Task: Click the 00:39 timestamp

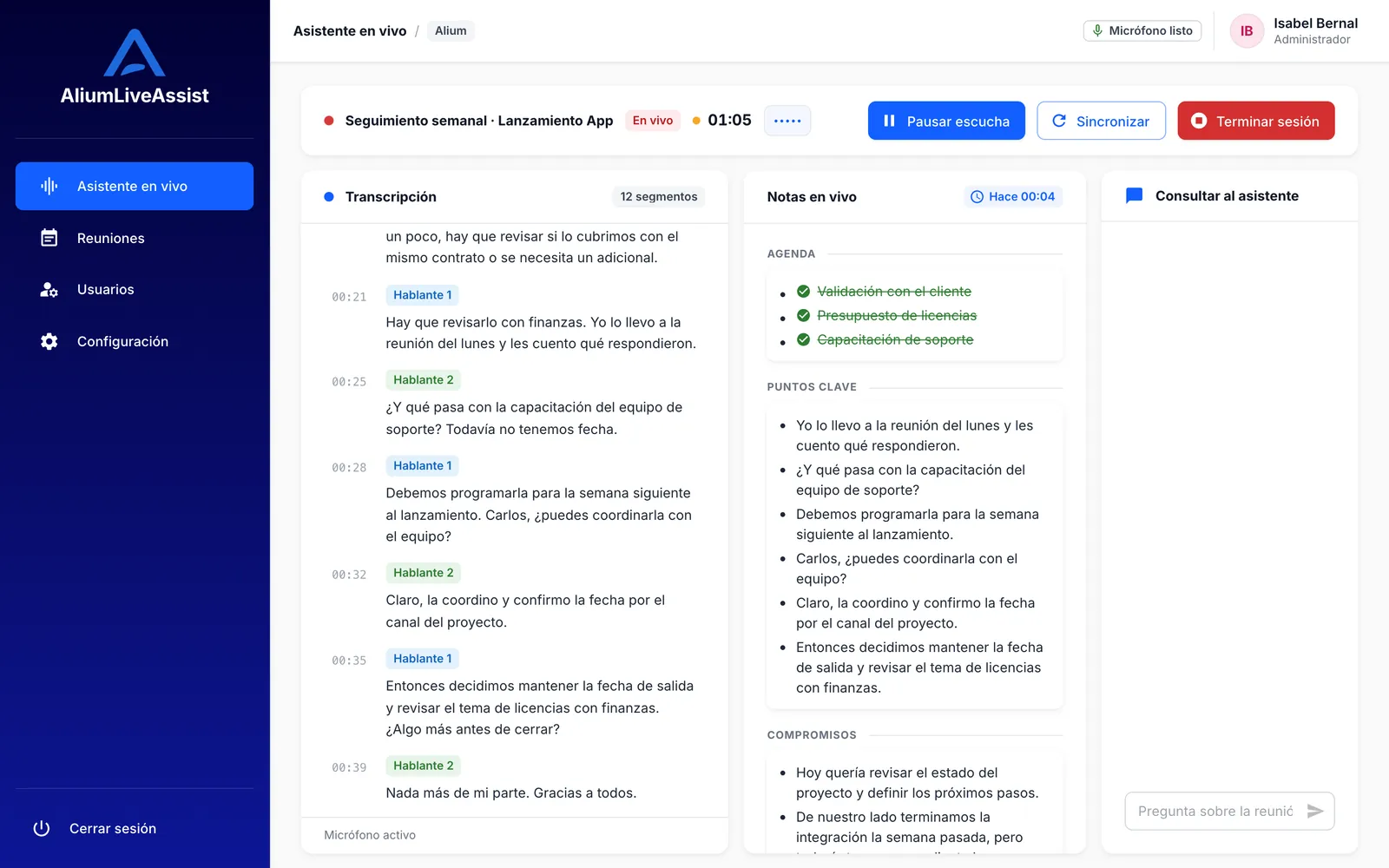Action: click(x=349, y=767)
